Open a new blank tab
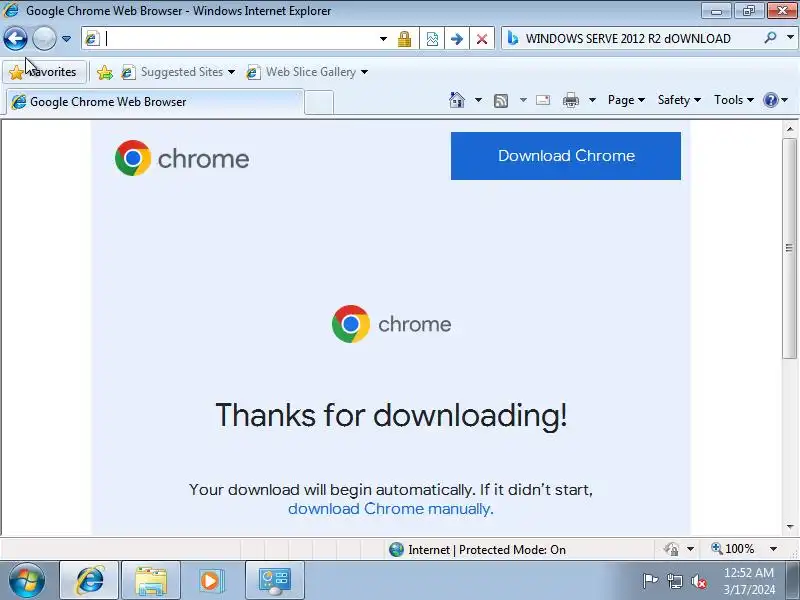 [319, 102]
